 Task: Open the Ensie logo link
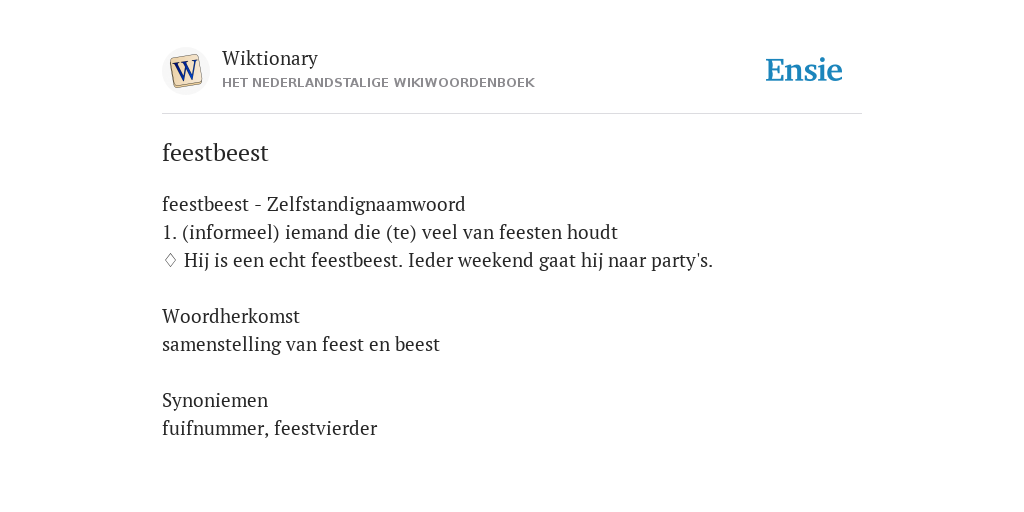click(x=804, y=70)
